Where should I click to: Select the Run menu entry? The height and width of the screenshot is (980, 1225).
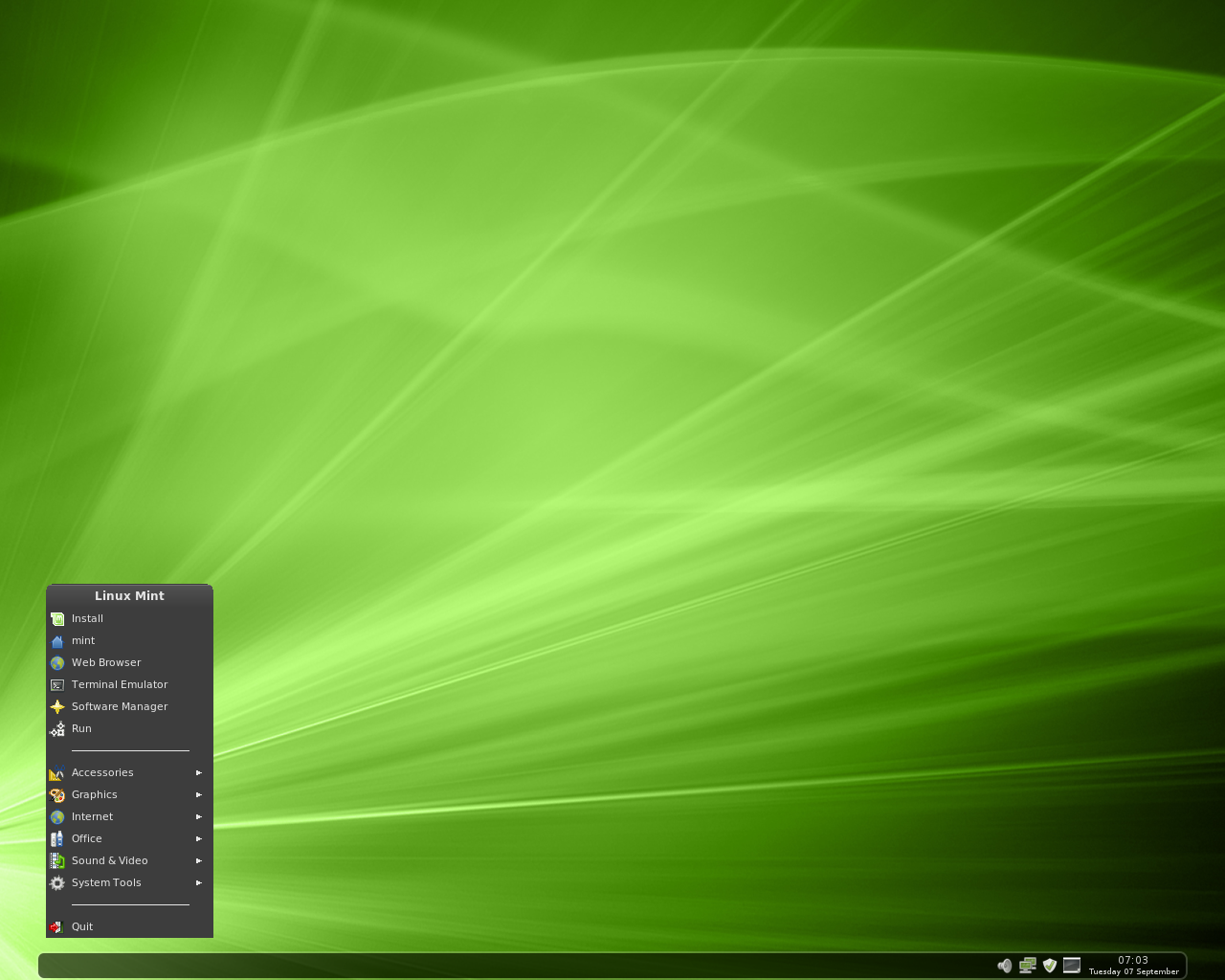point(129,729)
